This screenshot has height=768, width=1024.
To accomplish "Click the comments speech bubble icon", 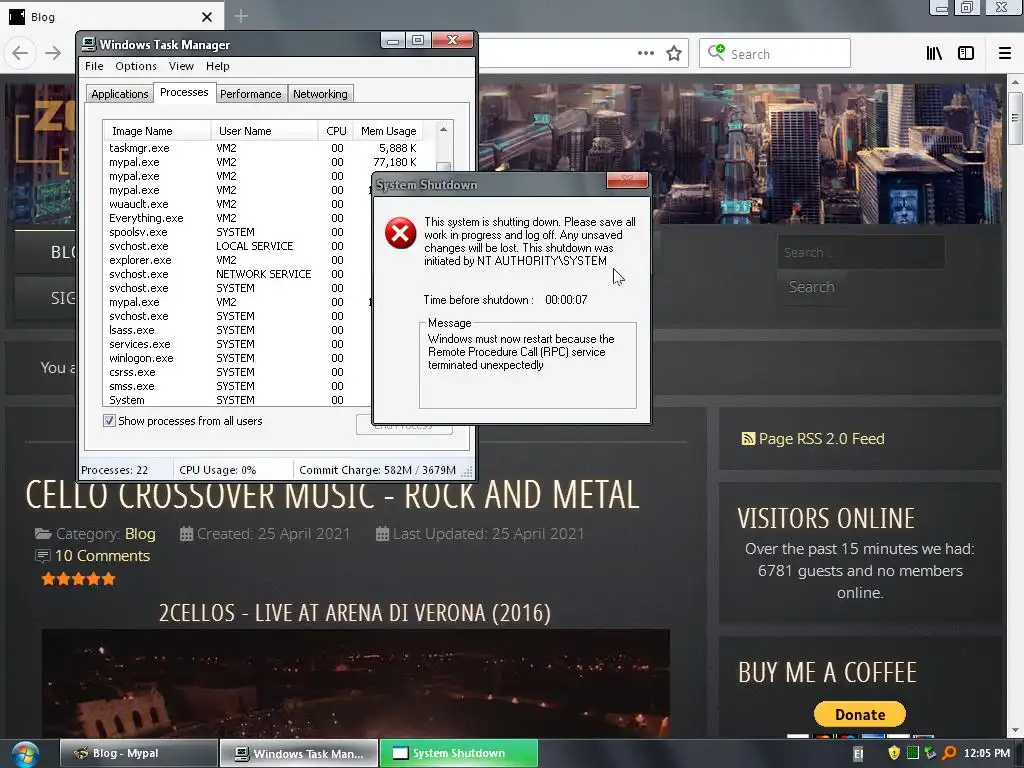I will [x=42, y=556].
